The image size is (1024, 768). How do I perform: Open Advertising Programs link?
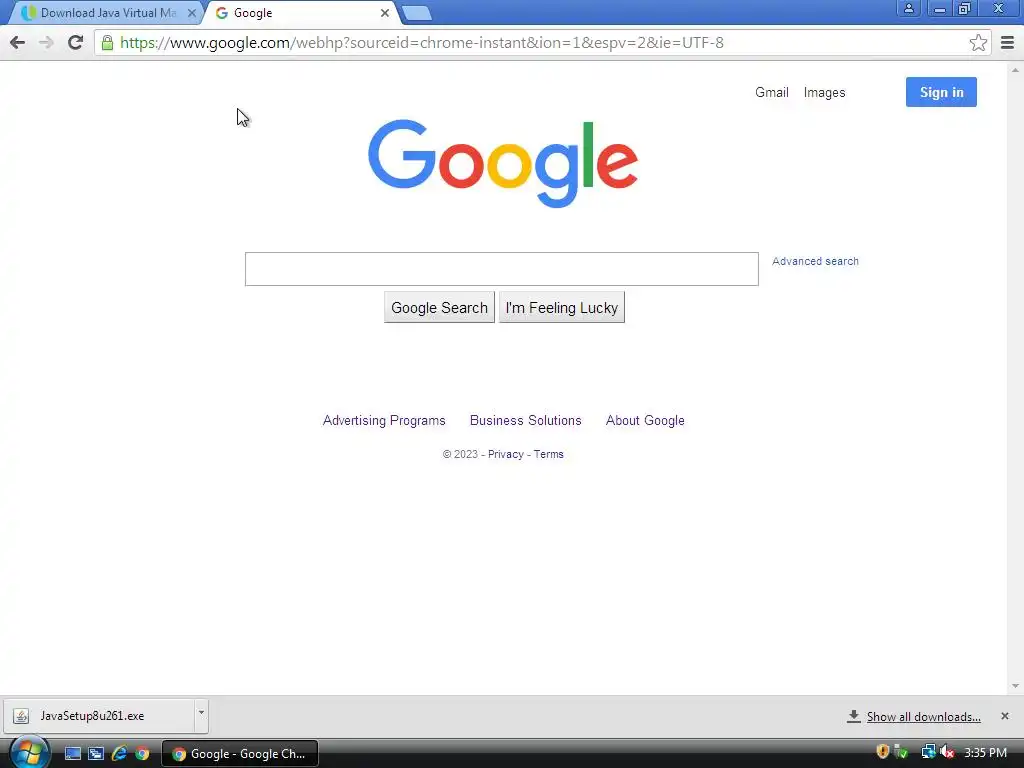384,421
